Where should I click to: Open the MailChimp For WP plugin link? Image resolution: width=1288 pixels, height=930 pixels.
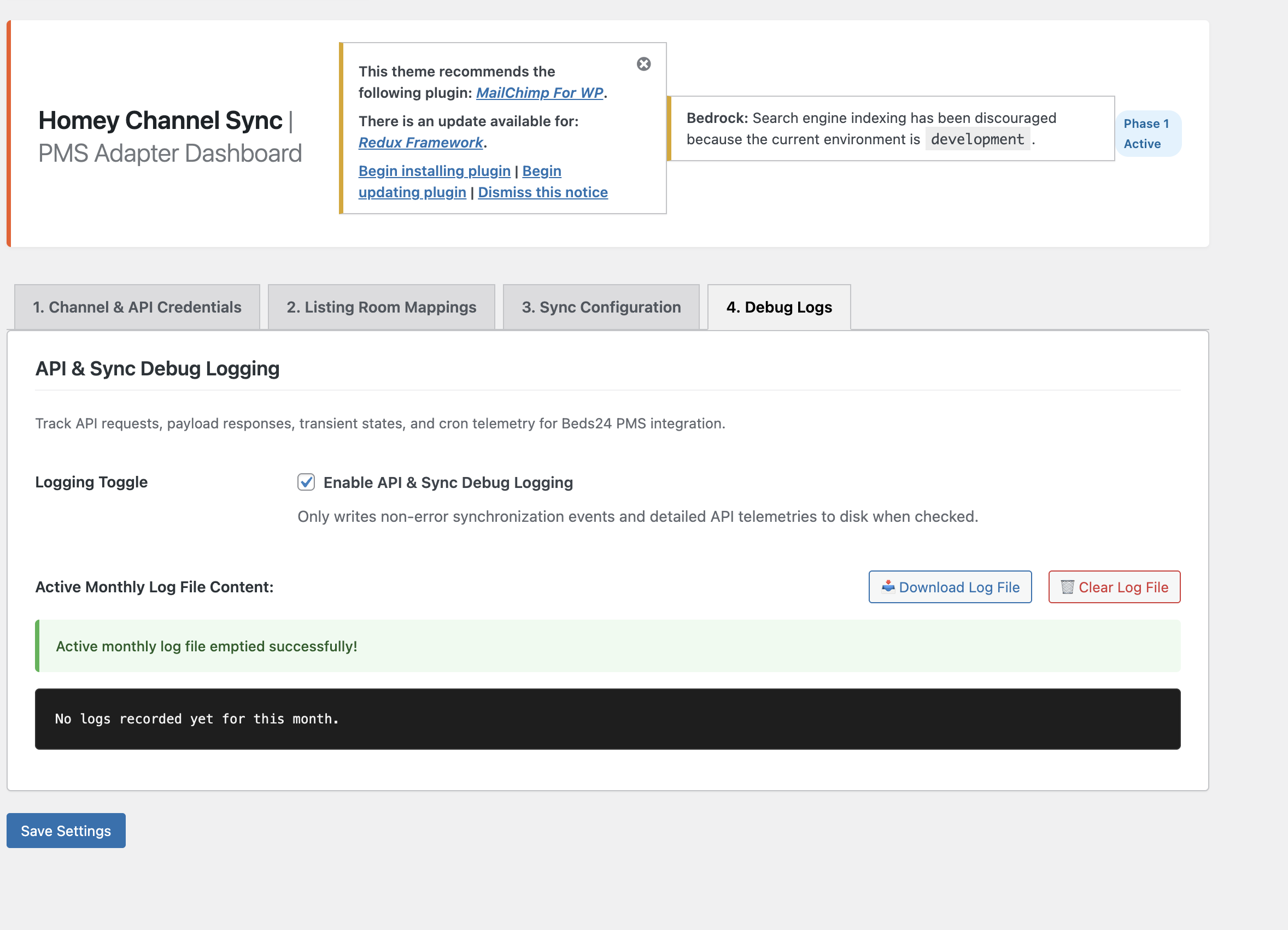pyautogui.click(x=540, y=92)
